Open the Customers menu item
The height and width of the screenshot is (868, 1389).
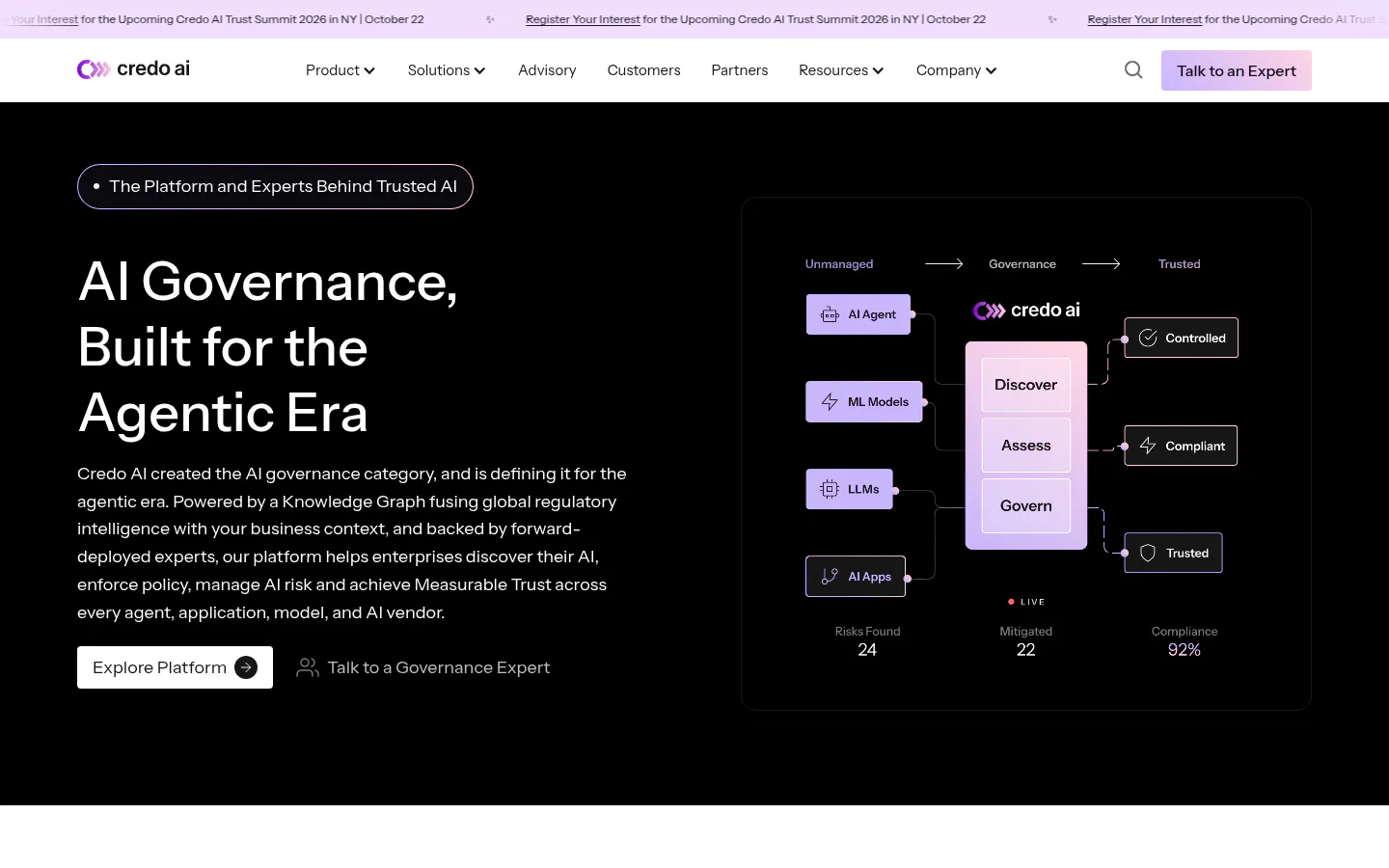[x=643, y=70]
